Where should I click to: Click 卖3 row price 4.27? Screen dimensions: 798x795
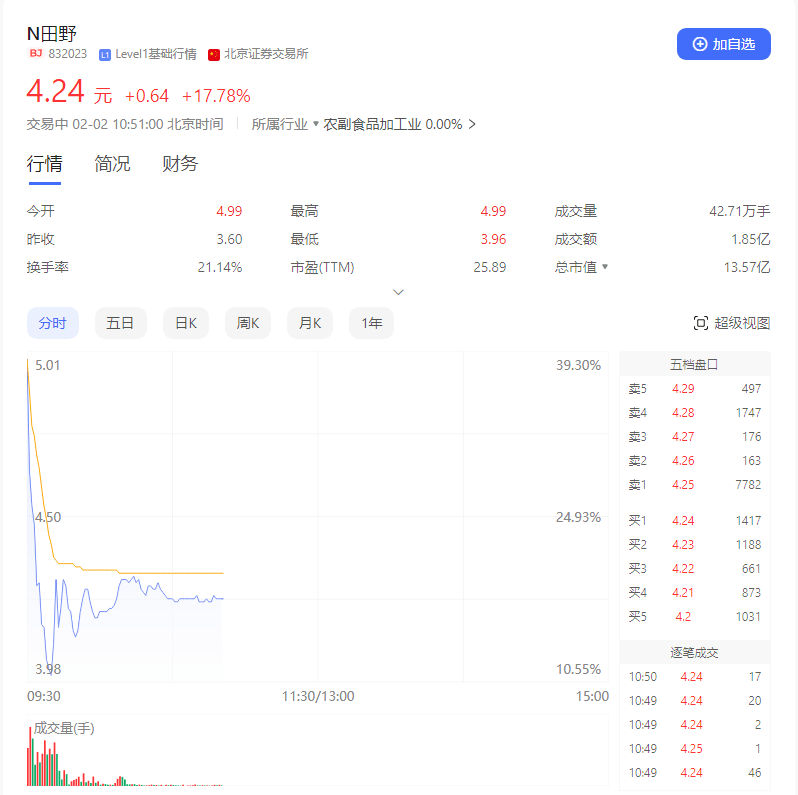(x=683, y=437)
